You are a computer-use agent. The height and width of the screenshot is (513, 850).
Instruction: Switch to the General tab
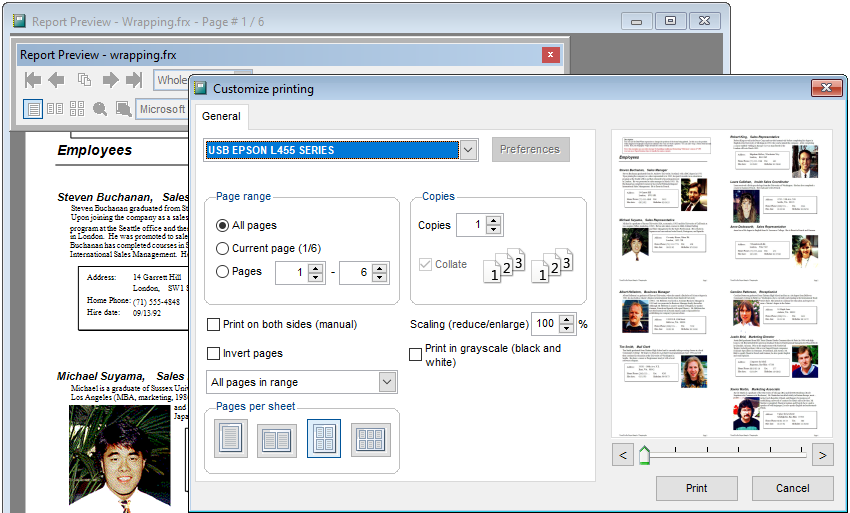coord(221,116)
